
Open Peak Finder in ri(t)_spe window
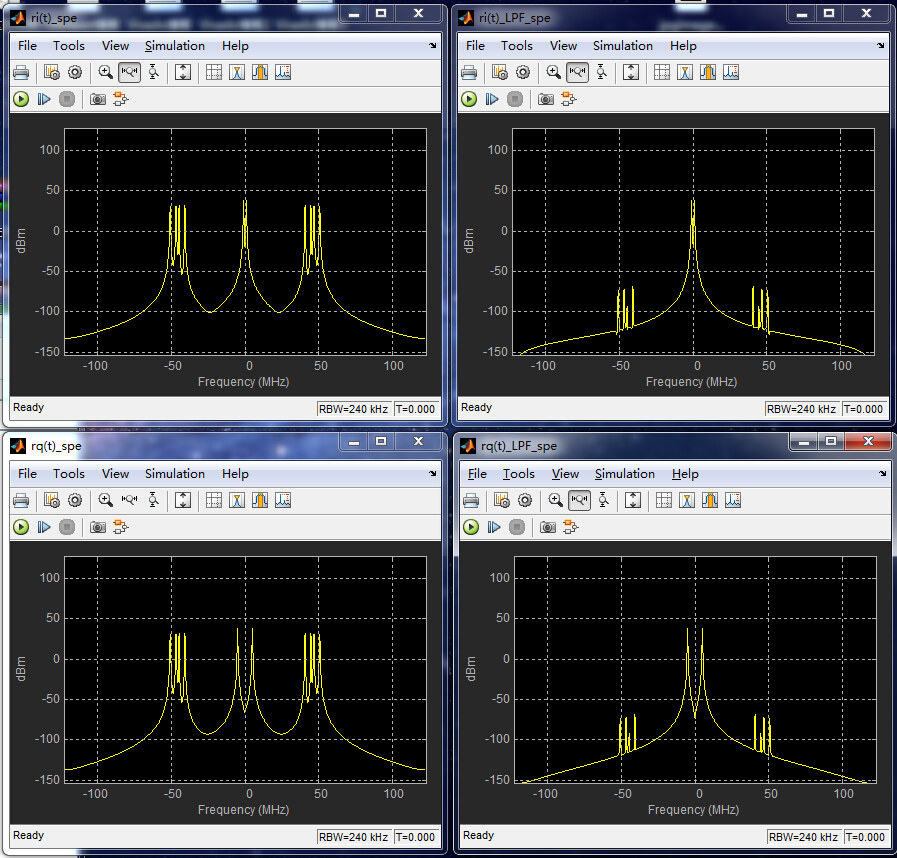point(283,72)
